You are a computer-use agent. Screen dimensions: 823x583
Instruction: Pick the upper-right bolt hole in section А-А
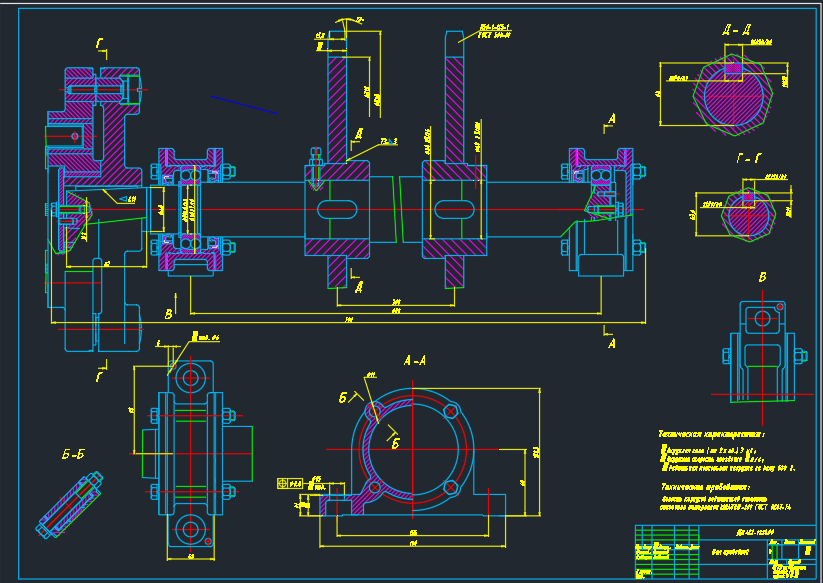pos(451,411)
